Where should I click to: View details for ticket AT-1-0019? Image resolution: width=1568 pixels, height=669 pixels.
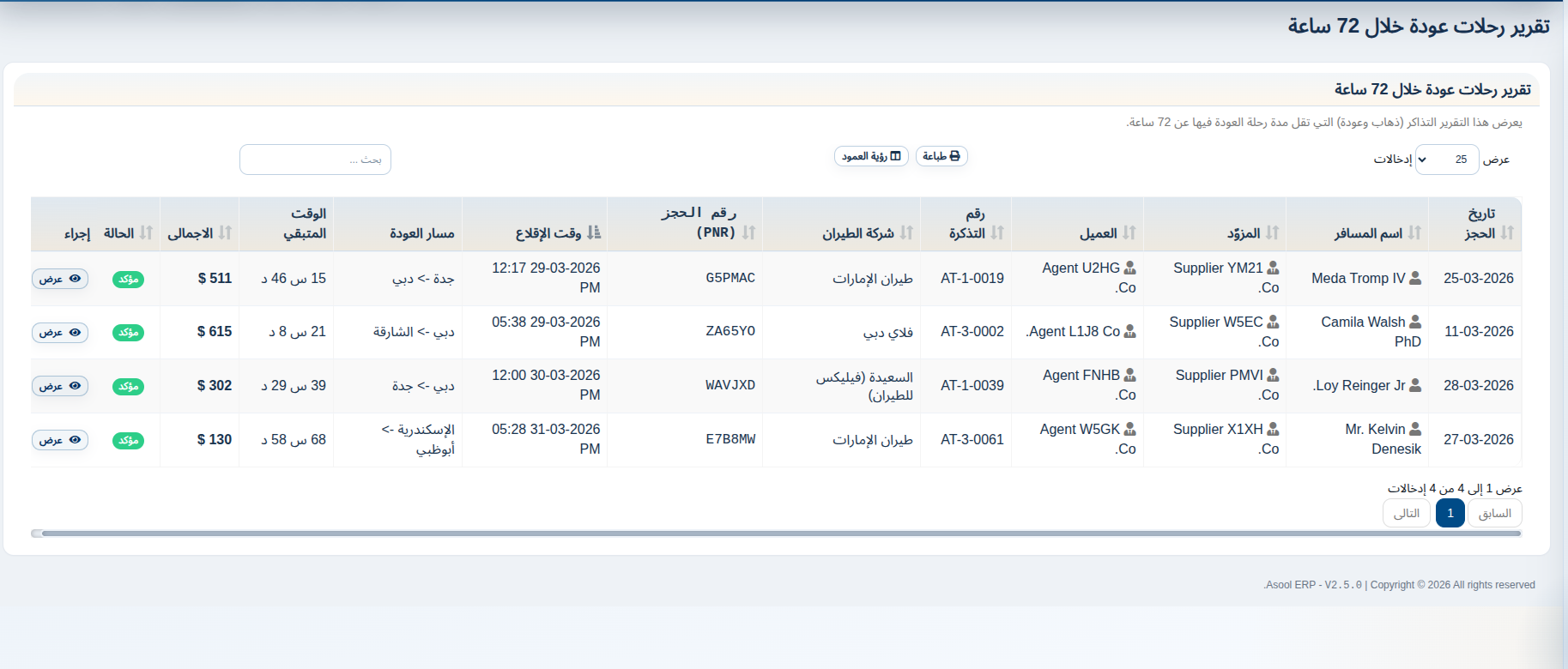pos(60,279)
